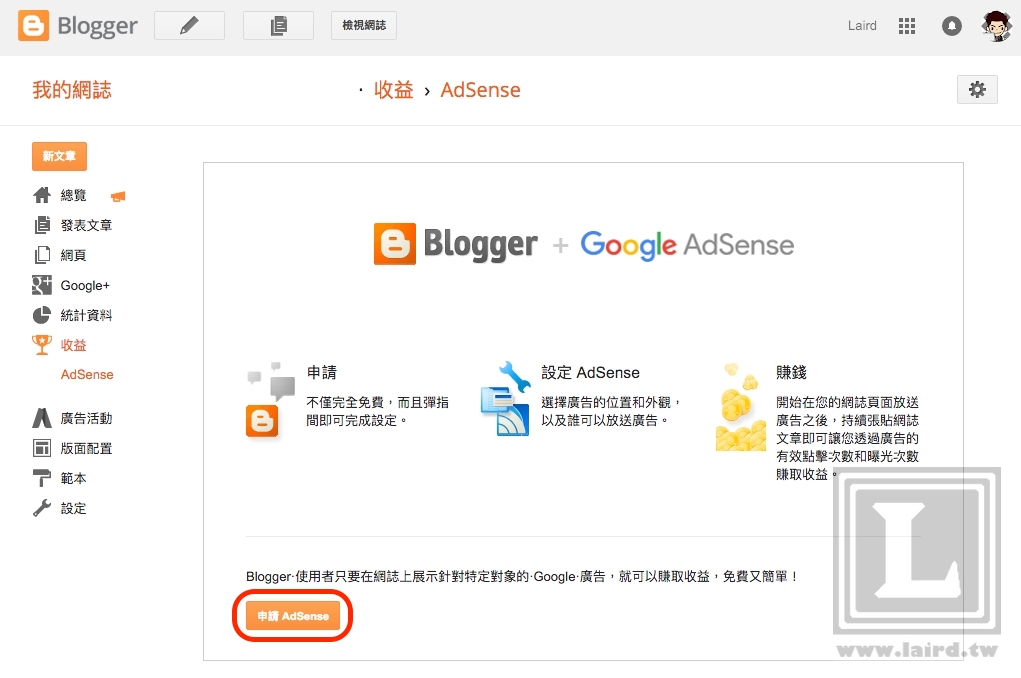The image size is (1021, 678).
Task: Click the trophy icon beside 收益
Action: point(42,345)
